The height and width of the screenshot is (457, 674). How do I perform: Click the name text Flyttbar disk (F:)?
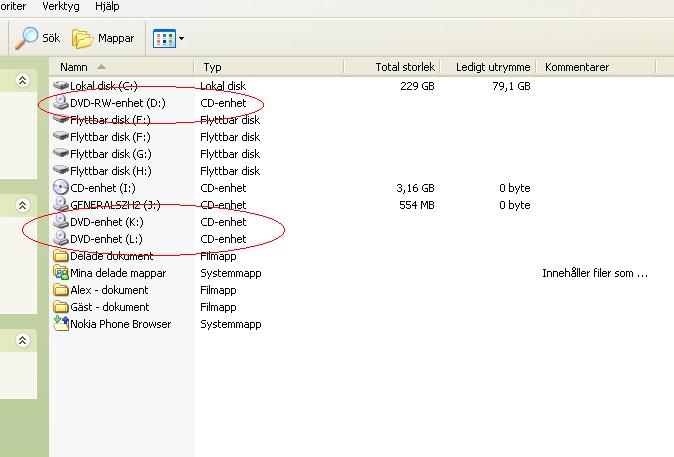point(110,137)
